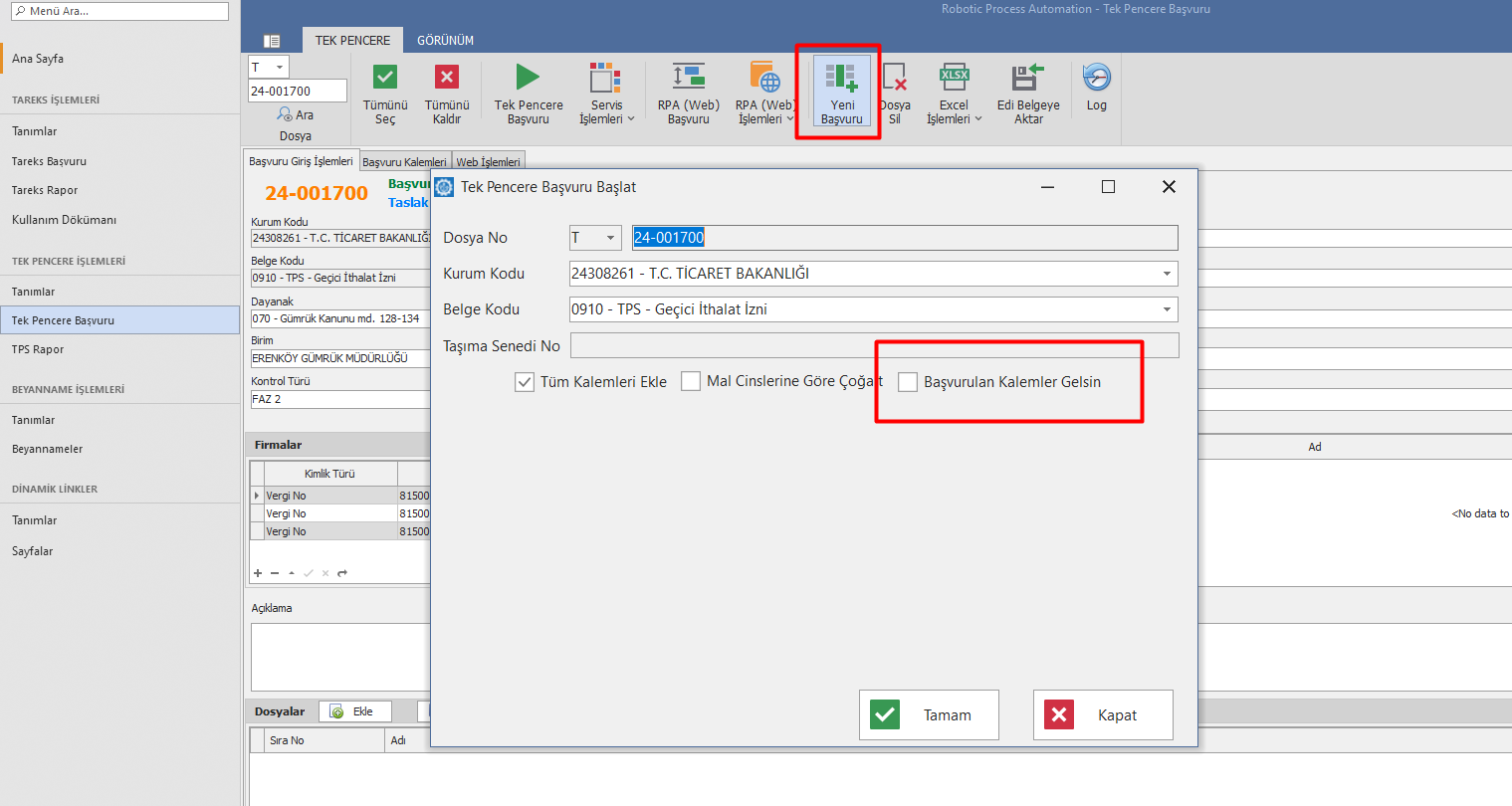1512x806 pixels.
Task: Click the Ara search icon under Dosya
Action: pos(285,114)
